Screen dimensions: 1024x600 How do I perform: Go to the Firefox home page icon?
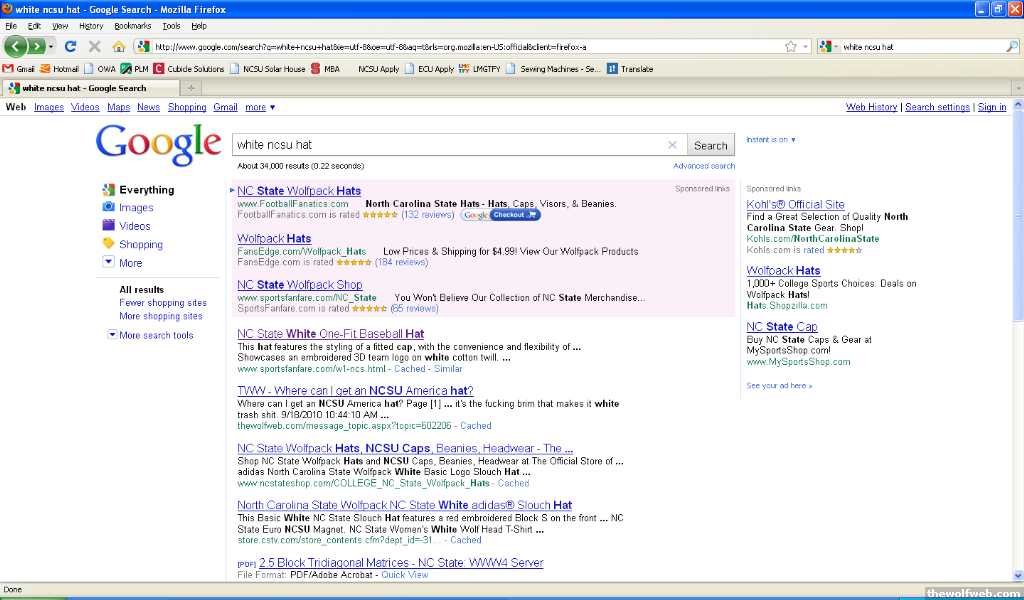coord(119,46)
